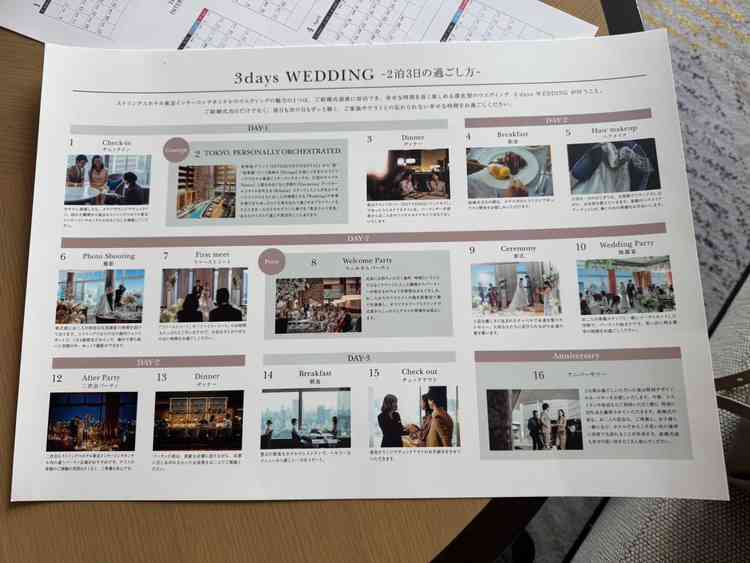
Task: Select the DAY 2 bar above Photo Shooting
Action: pyautogui.click(x=364, y=236)
